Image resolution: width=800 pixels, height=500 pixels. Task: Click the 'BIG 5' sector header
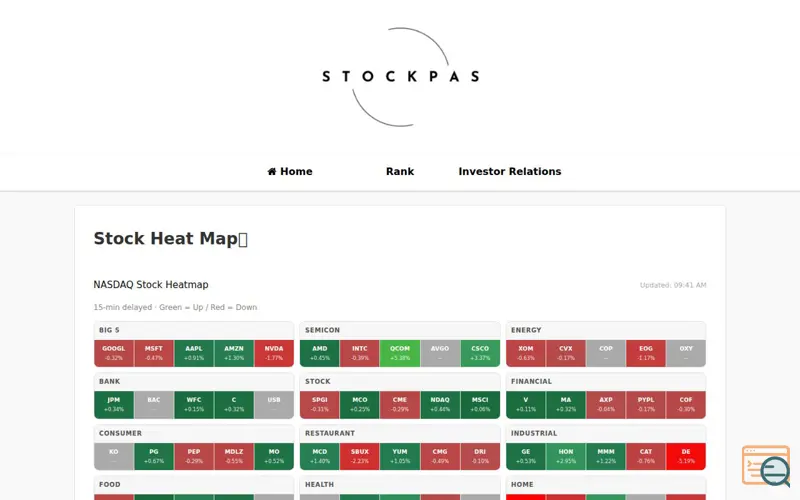click(109, 330)
